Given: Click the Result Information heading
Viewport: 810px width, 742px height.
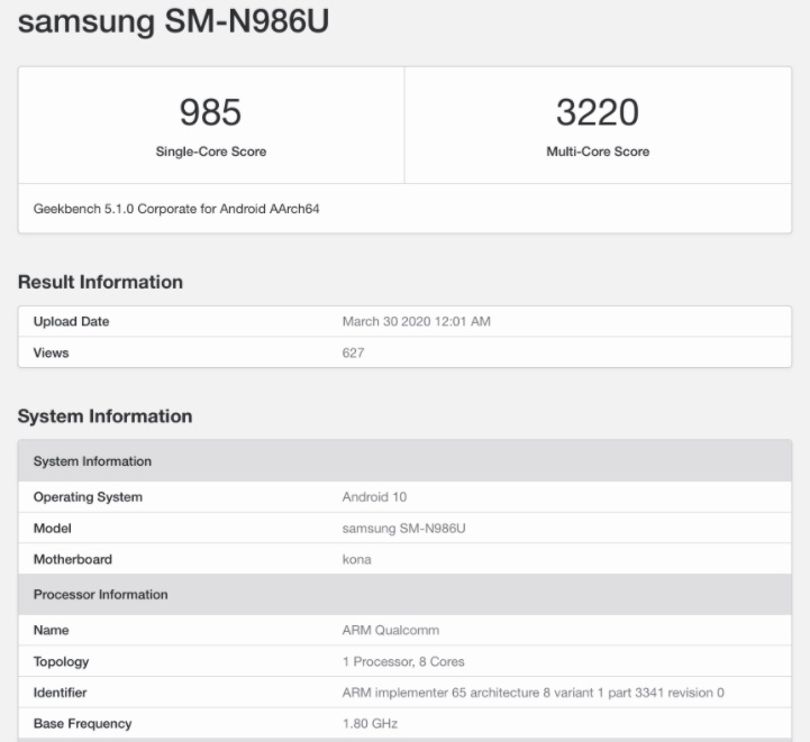Looking at the screenshot, I should (100, 282).
